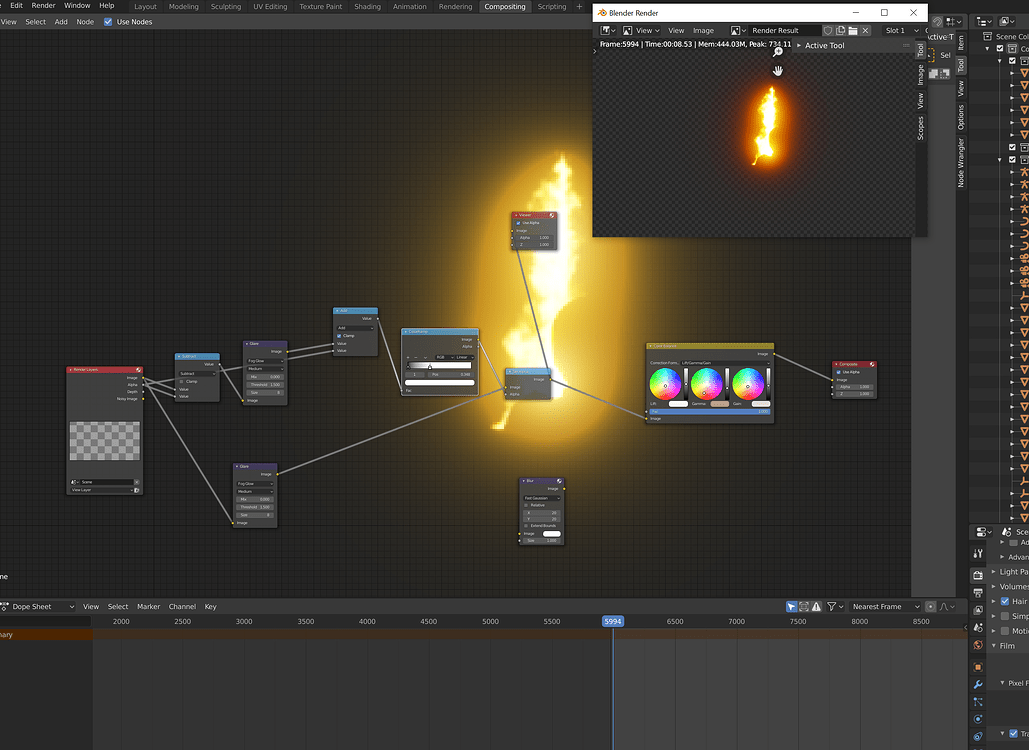Open the Marker menu in Dope Sheet
The width and height of the screenshot is (1029, 750).
point(148,606)
